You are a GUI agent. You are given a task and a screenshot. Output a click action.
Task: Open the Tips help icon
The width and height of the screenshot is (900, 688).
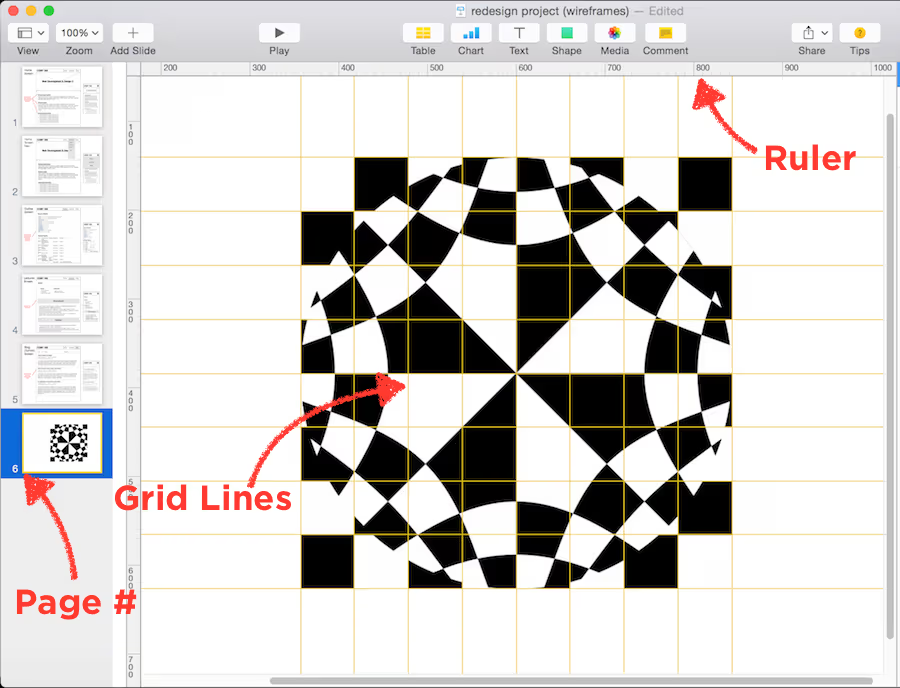(x=859, y=33)
